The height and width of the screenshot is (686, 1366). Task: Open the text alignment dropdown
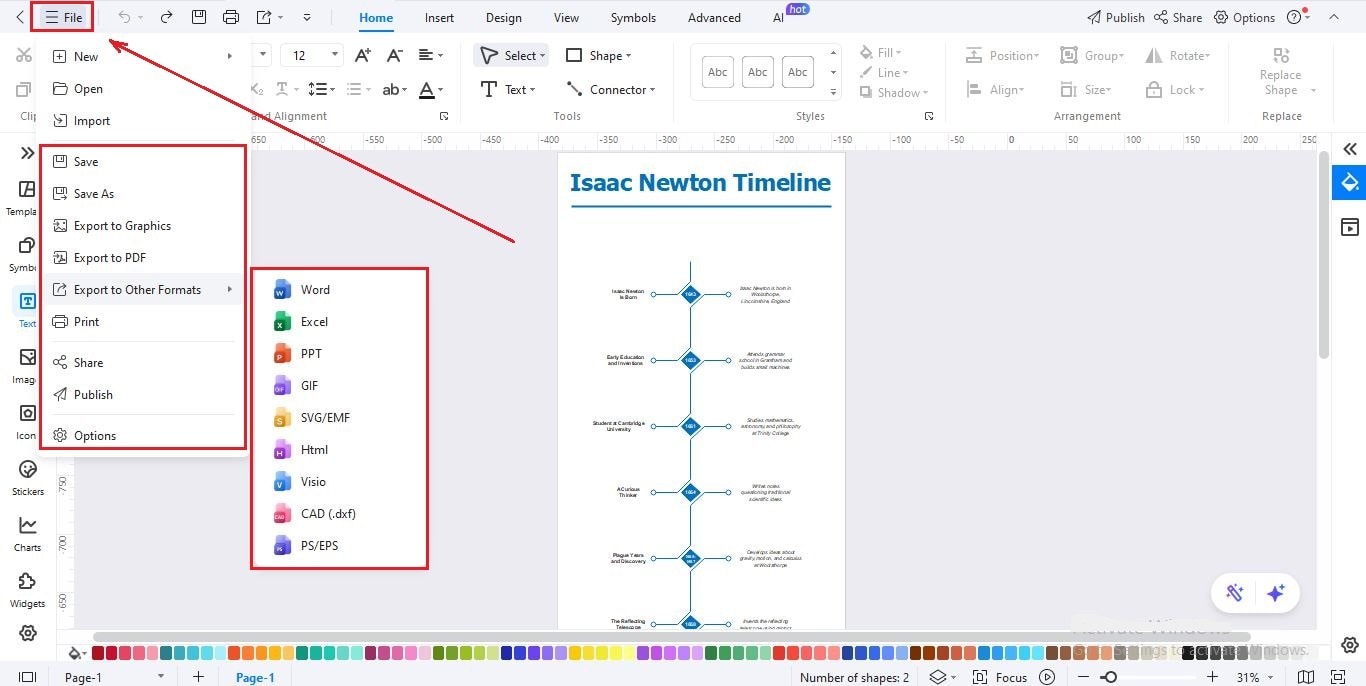pyautogui.click(x=431, y=56)
